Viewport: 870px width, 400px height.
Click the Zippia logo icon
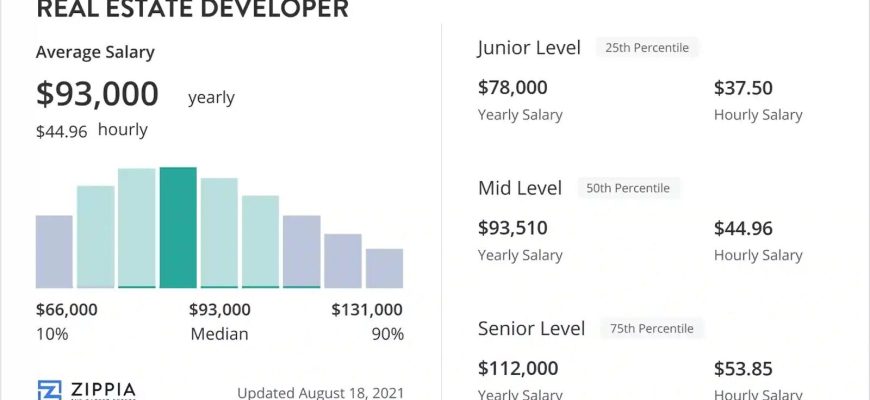[49, 390]
